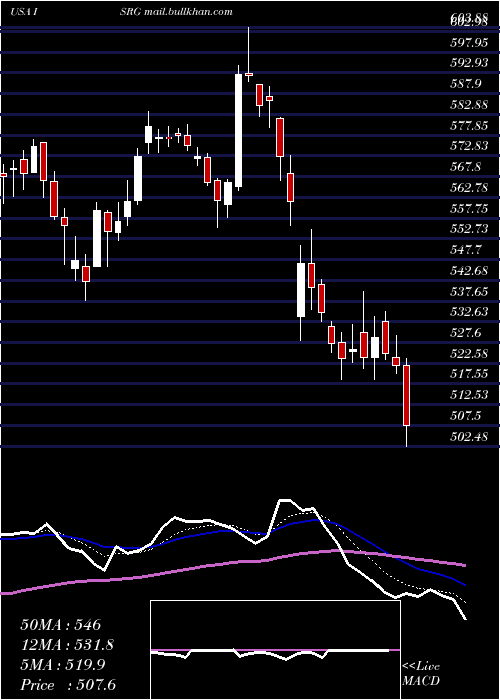Click the 527.6 price axis label
The width and height of the screenshot is (500, 700).
point(466,333)
